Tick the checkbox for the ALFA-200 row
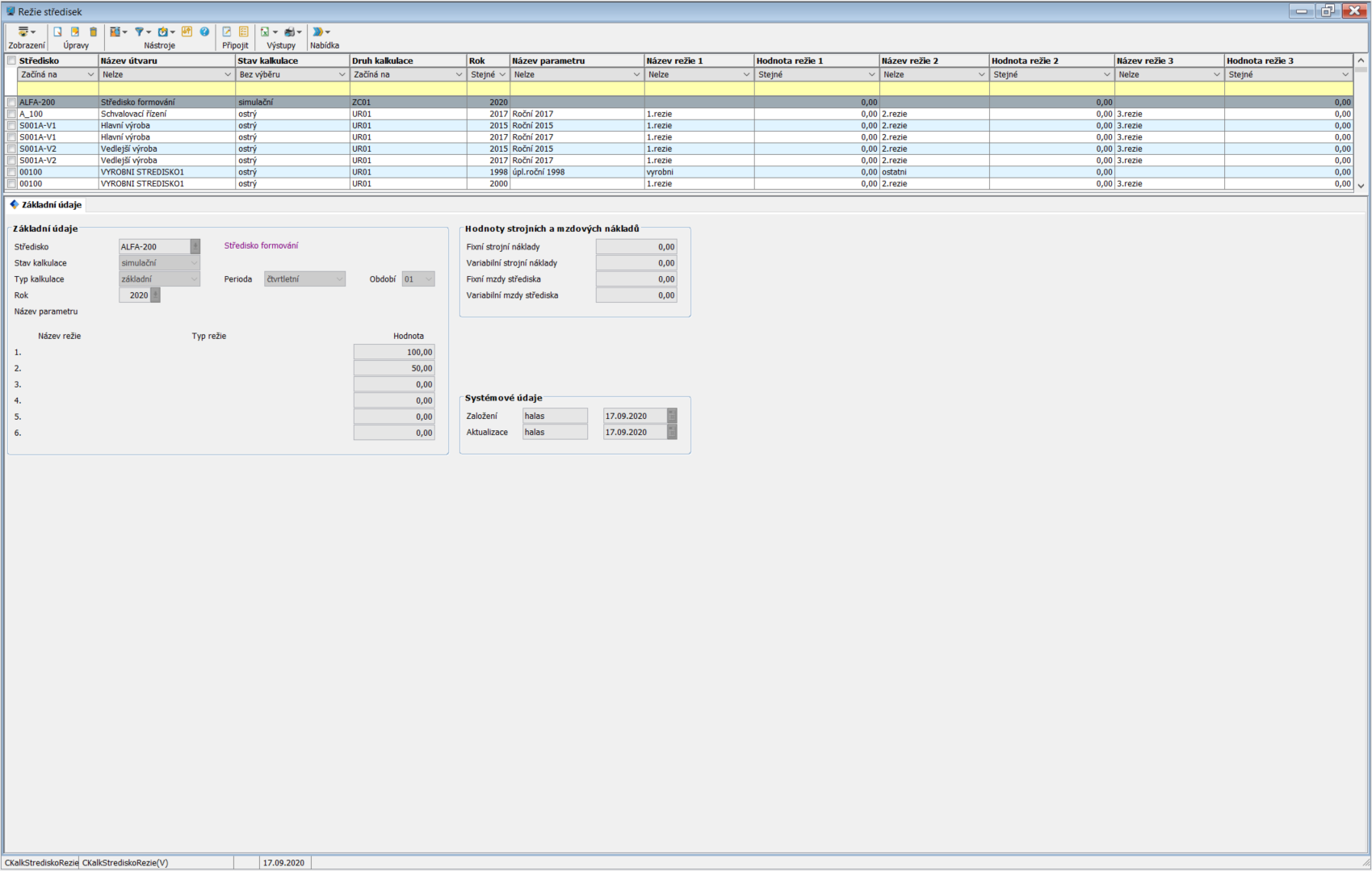1372x871 pixels. click(x=11, y=103)
